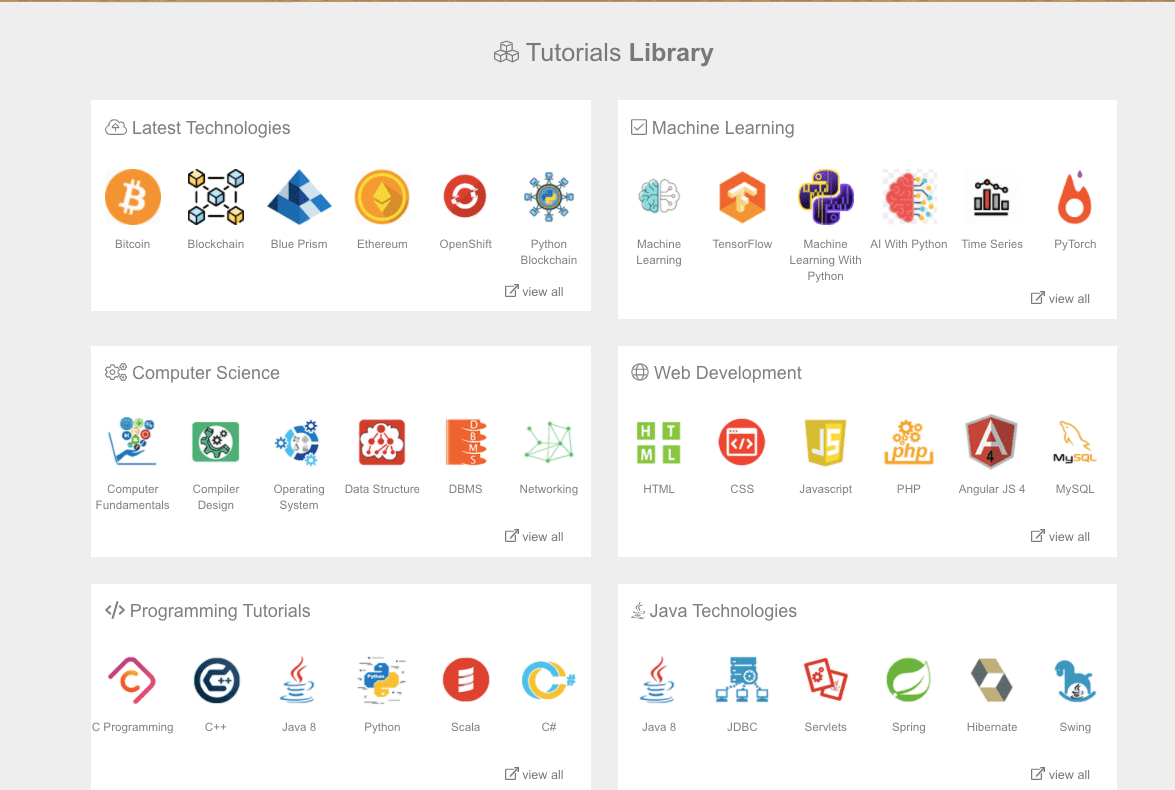Screen dimensions: 1175x790
Task: Click the MySQL text label
Action: [x=1075, y=489]
